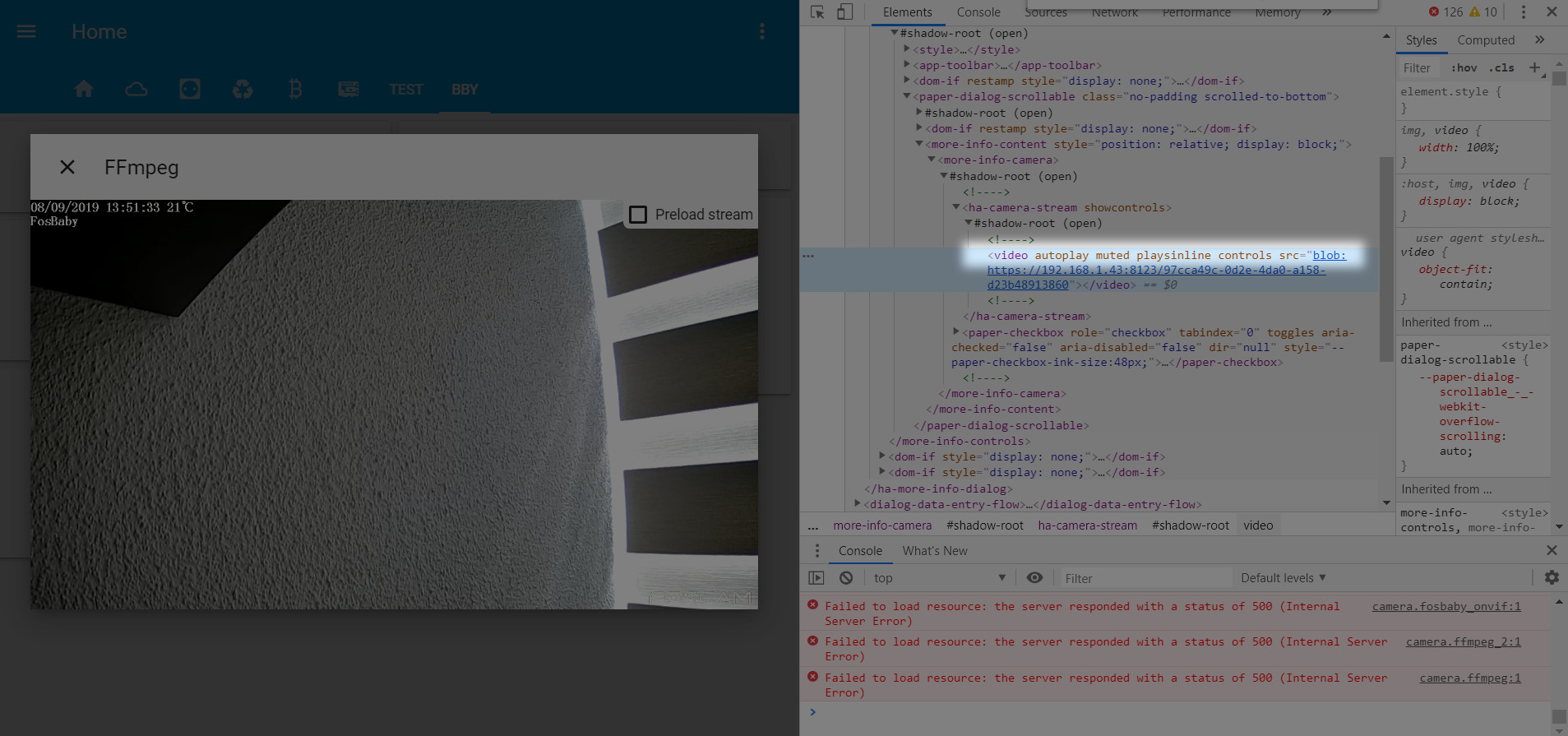The width and height of the screenshot is (1568, 736).
Task: Toggle the :hov element state panel
Action: (1464, 68)
